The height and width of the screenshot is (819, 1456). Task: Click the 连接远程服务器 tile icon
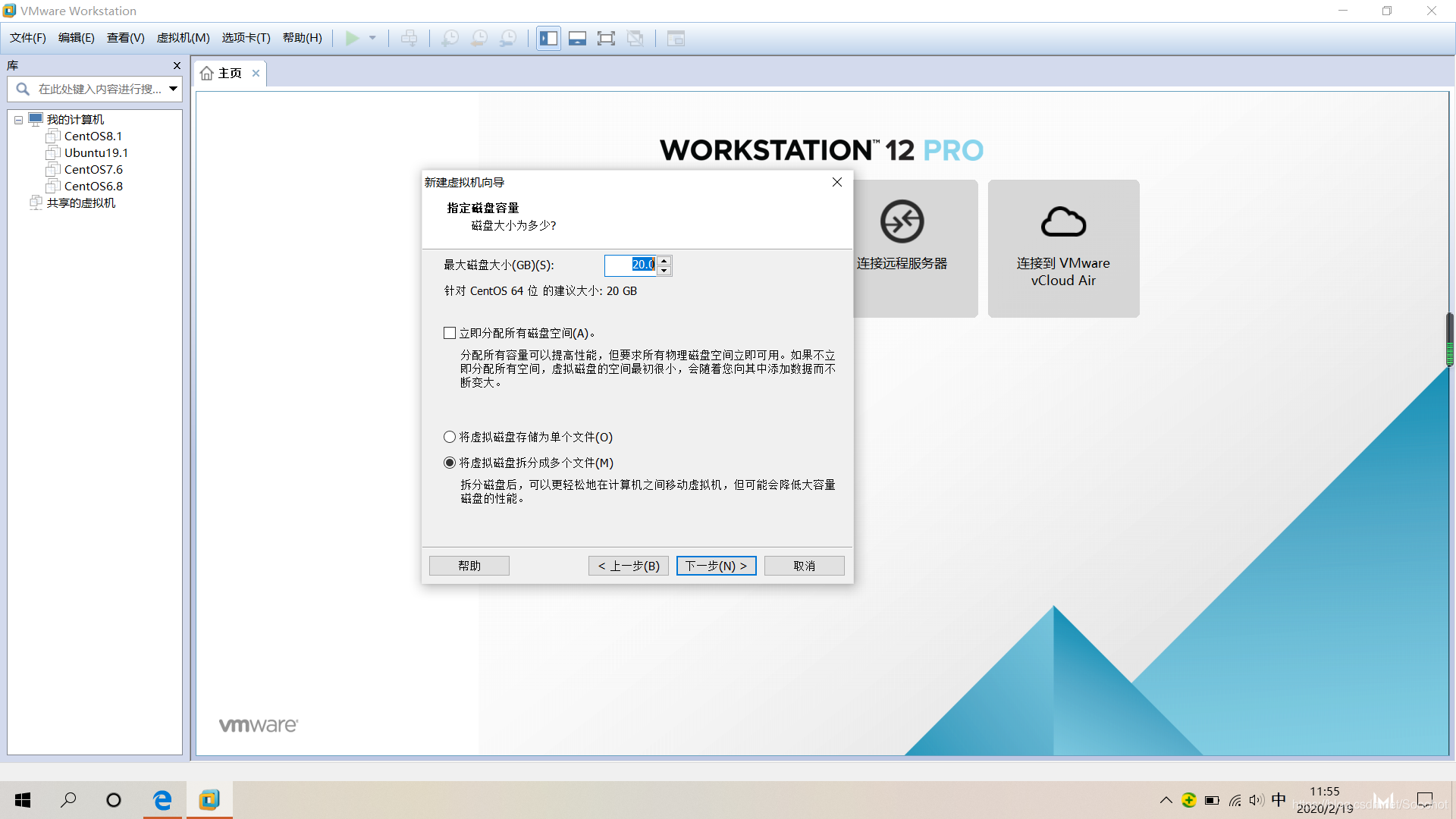[x=902, y=221]
